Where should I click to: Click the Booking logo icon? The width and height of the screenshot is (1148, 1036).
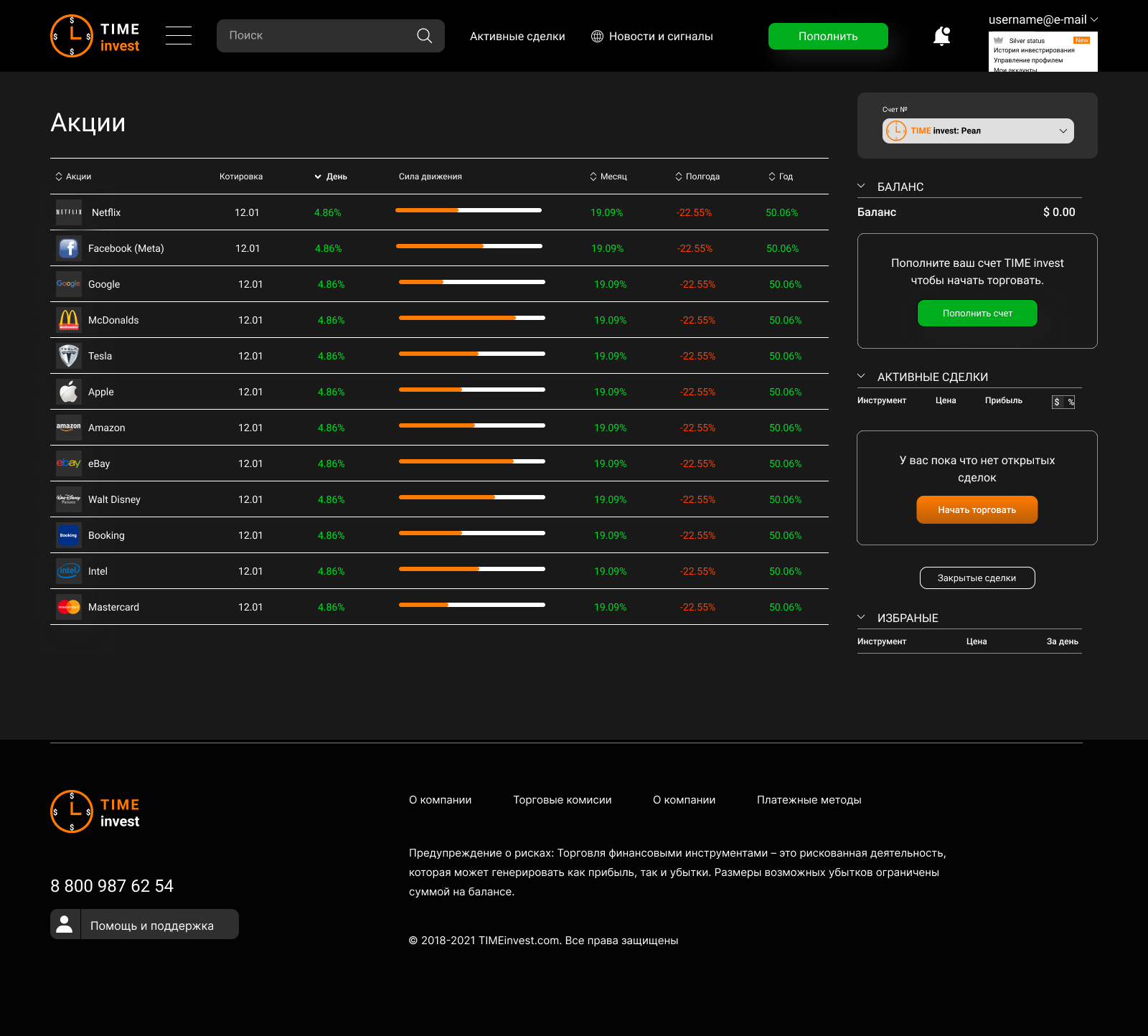click(x=69, y=535)
